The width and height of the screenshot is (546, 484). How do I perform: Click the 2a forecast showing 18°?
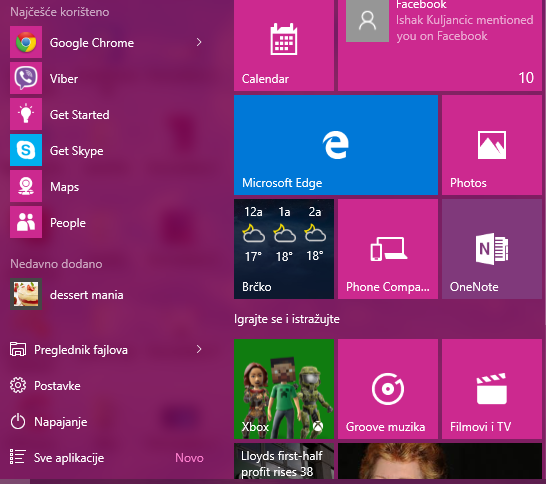[x=315, y=234]
